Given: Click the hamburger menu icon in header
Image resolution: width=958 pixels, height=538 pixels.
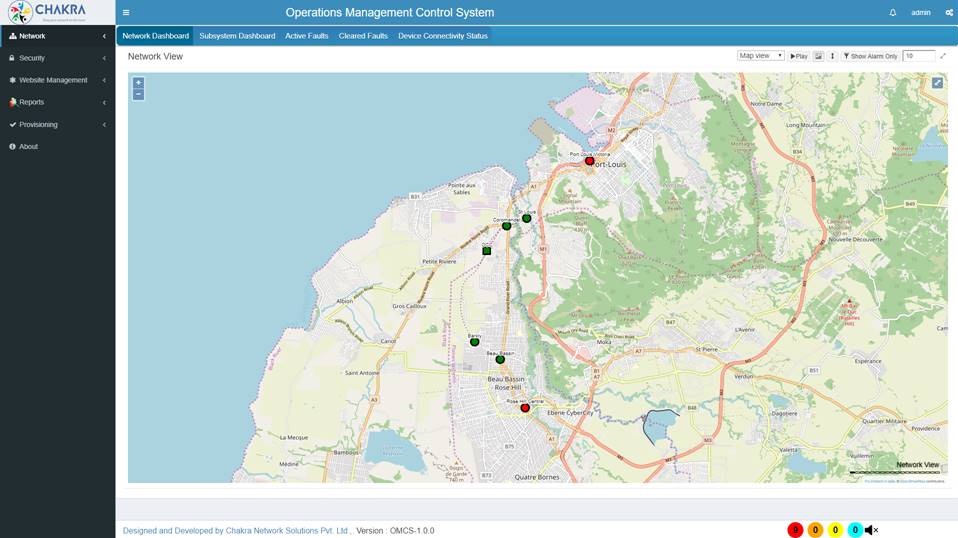Looking at the screenshot, I should tap(126, 12).
